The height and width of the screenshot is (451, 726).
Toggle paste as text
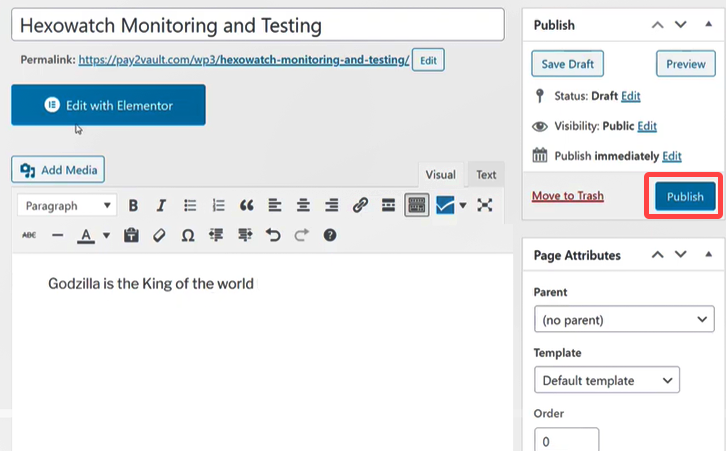(x=131, y=235)
